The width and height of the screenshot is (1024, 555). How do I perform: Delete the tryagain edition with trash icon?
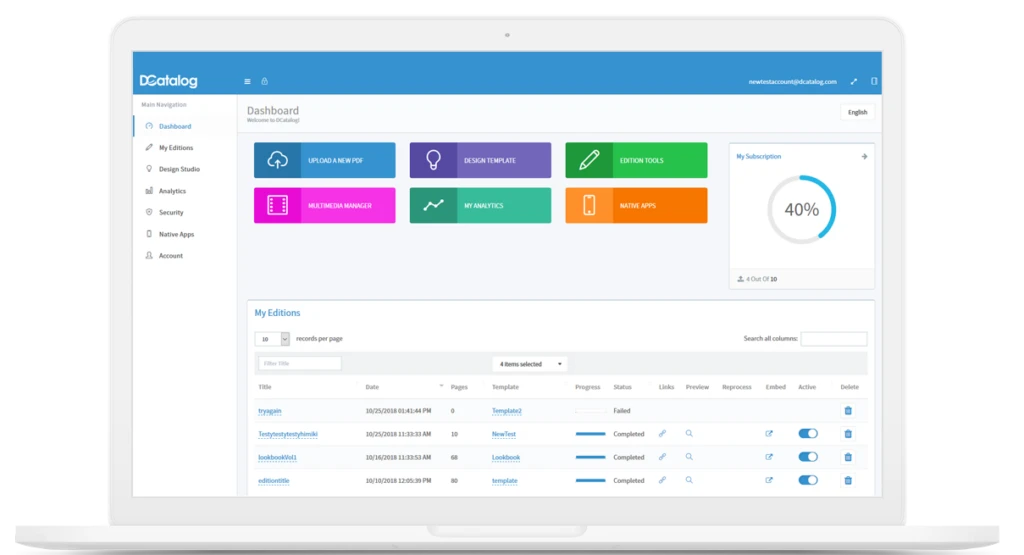pyautogui.click(x=848, y=410)
